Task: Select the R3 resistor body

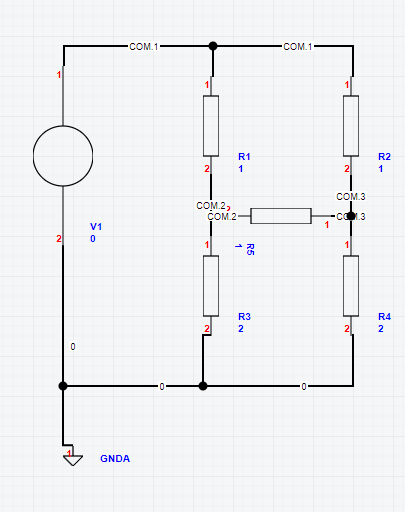Action: point(211,286)
